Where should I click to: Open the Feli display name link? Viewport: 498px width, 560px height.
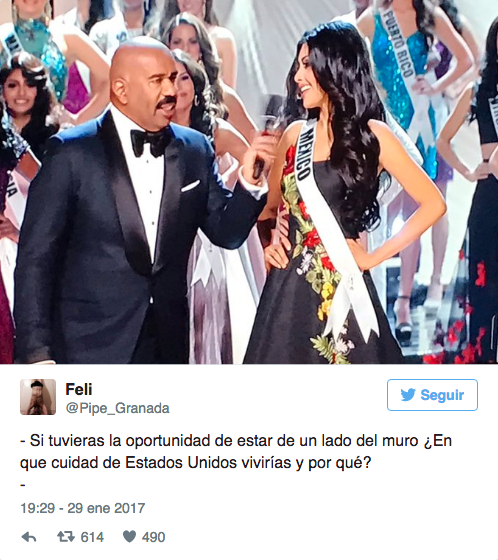[x=79, y=389]
